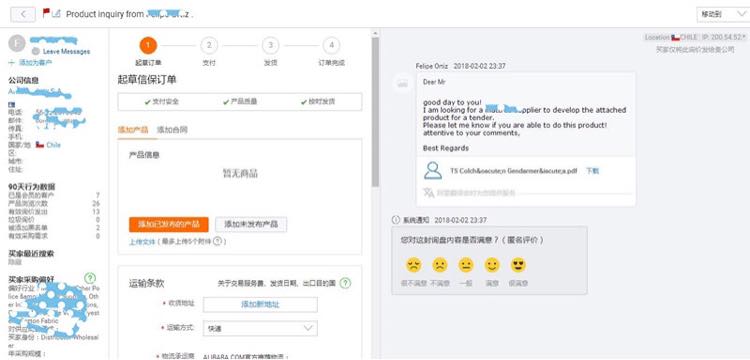Viewport: 750px width, 360px height.
Task: Click 按时发货 checkmark item
Action: (x=318, y=102)
